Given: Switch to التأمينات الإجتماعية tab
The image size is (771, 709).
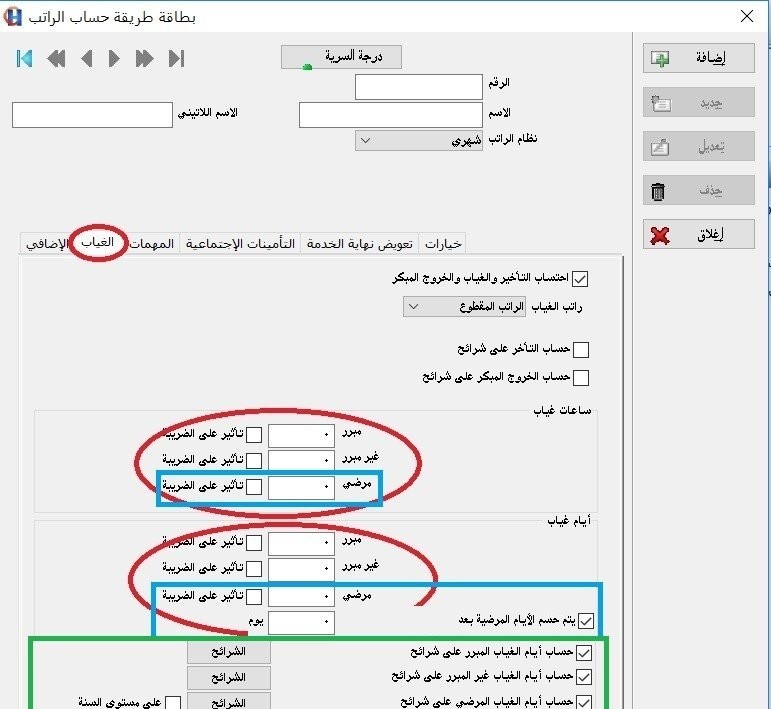Looking at the screenshot, I should click(240, 243).
